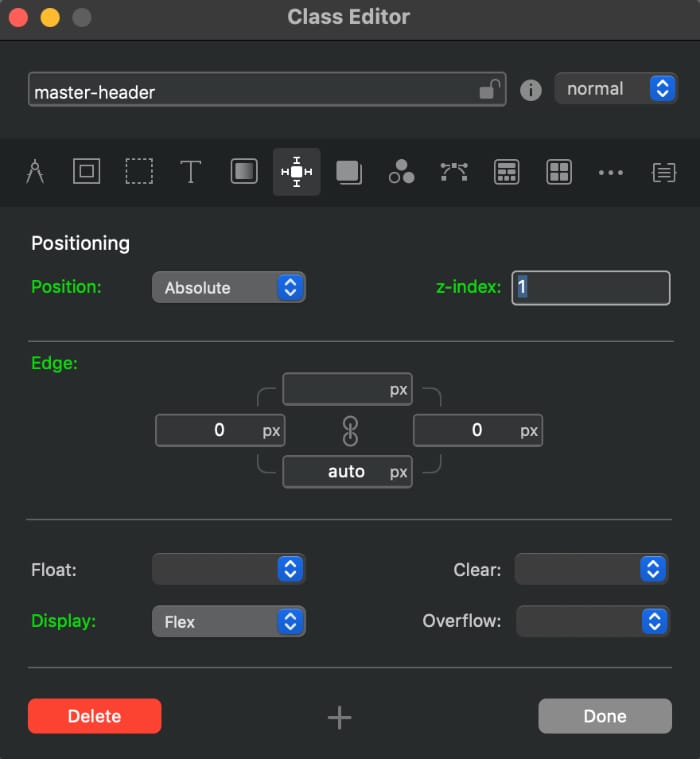Select the three-circles filter icon

click(x=402, y=172)
